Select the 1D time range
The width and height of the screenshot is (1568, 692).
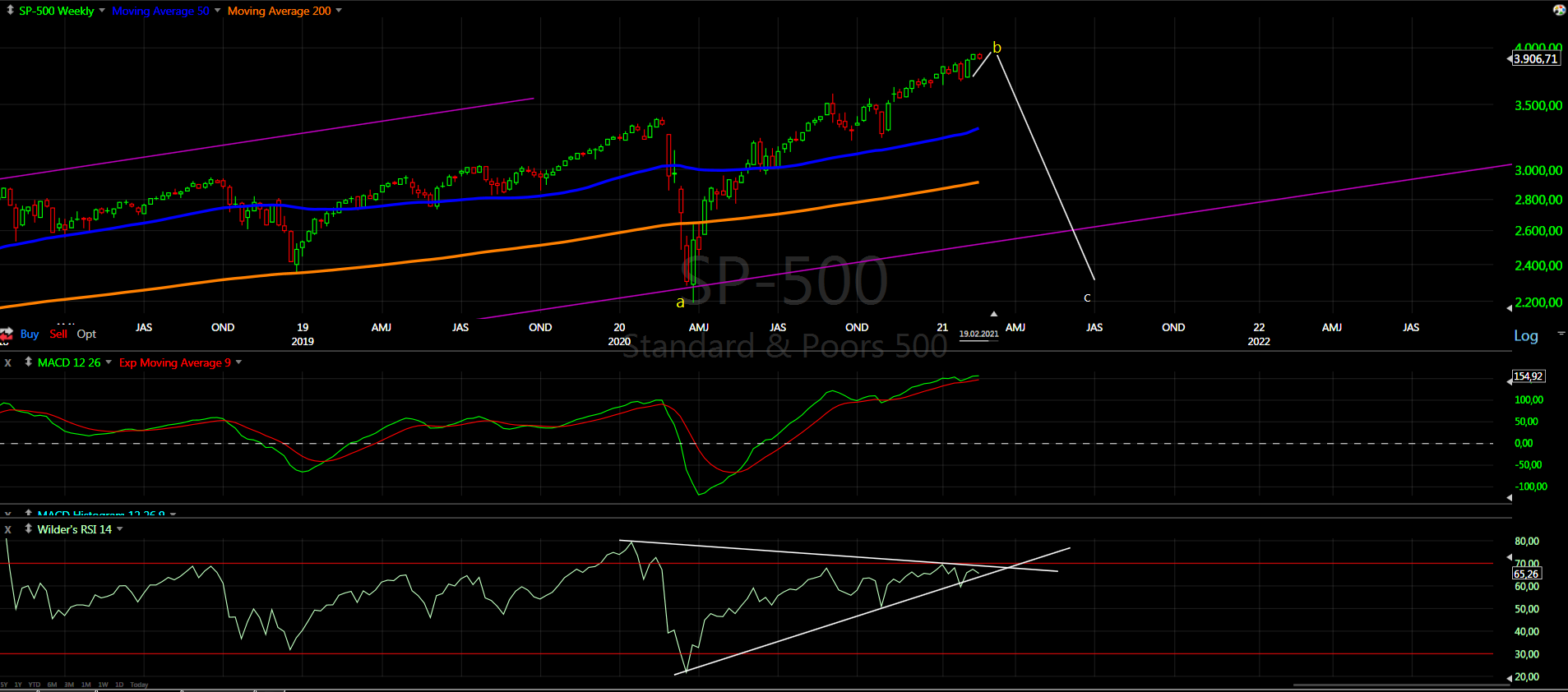click(x=119, y=685)
